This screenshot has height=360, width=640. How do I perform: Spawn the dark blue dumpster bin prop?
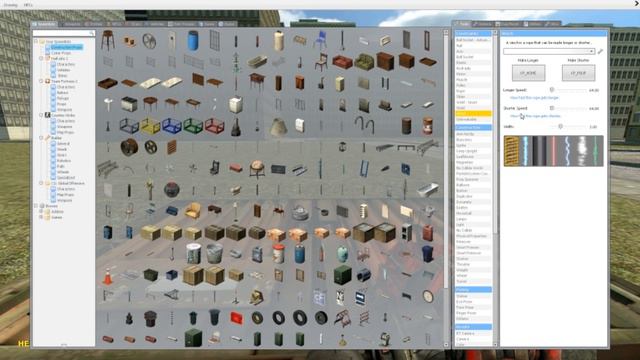point(427,254)
